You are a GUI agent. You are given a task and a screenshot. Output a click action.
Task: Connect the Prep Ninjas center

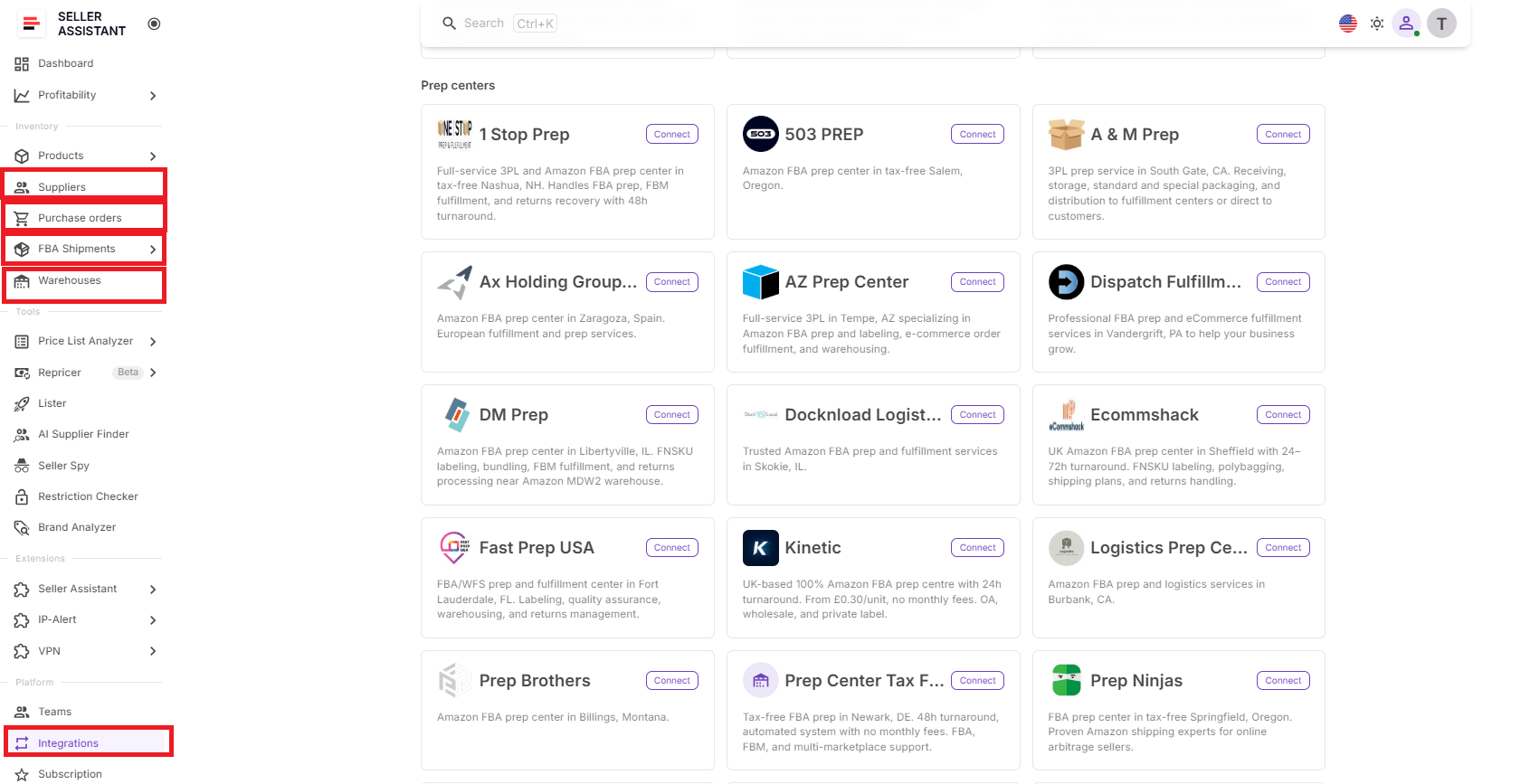tap(1283, 681)
